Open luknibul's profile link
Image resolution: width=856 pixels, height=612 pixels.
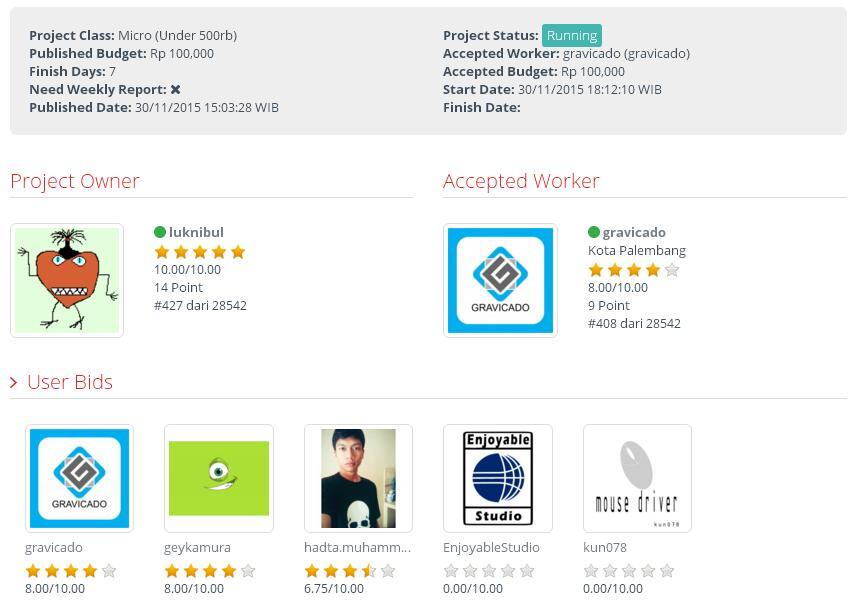coord(196,232)
